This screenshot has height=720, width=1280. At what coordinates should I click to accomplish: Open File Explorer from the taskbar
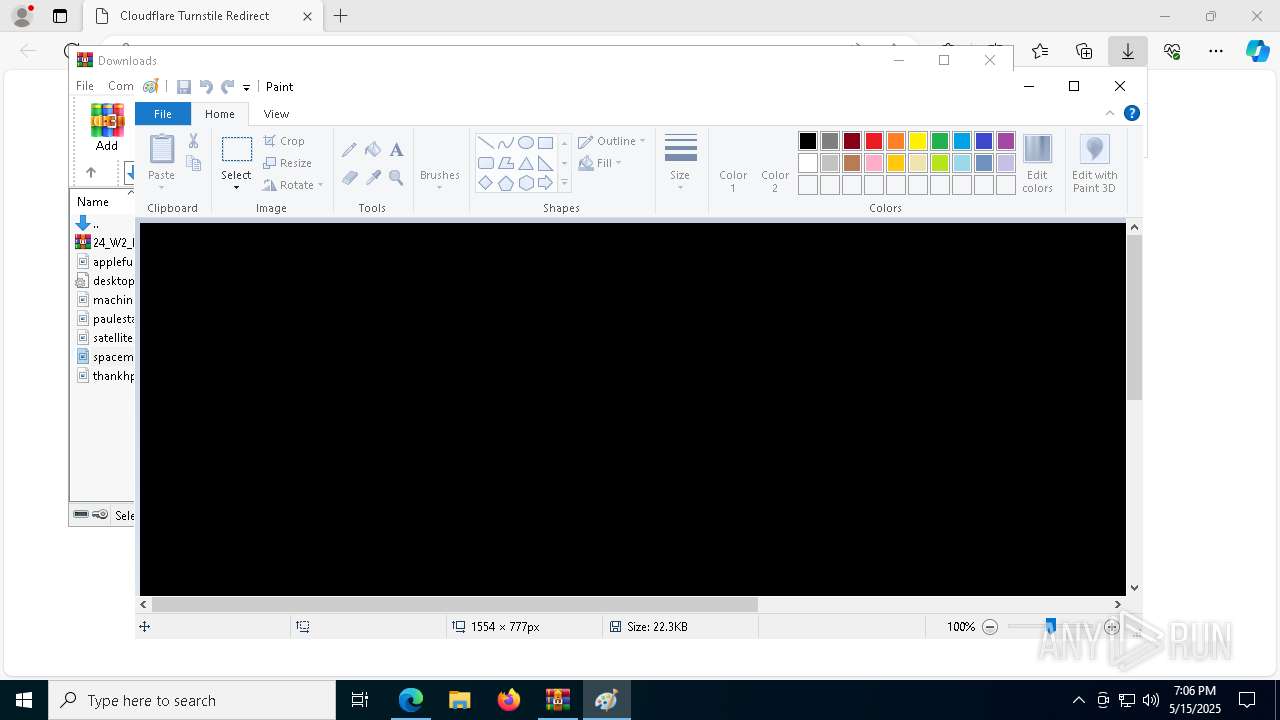point(460,700)
